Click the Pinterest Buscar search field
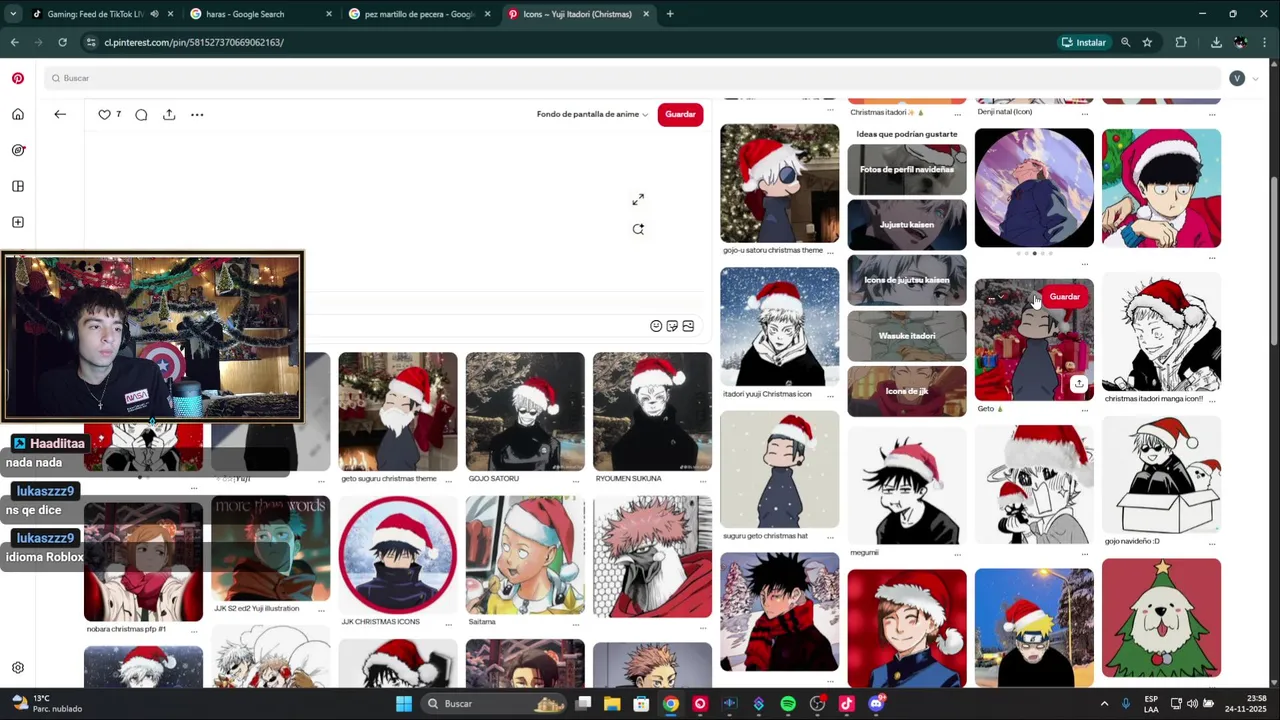Screen dimensions: 1280x720 coord(632,78)
